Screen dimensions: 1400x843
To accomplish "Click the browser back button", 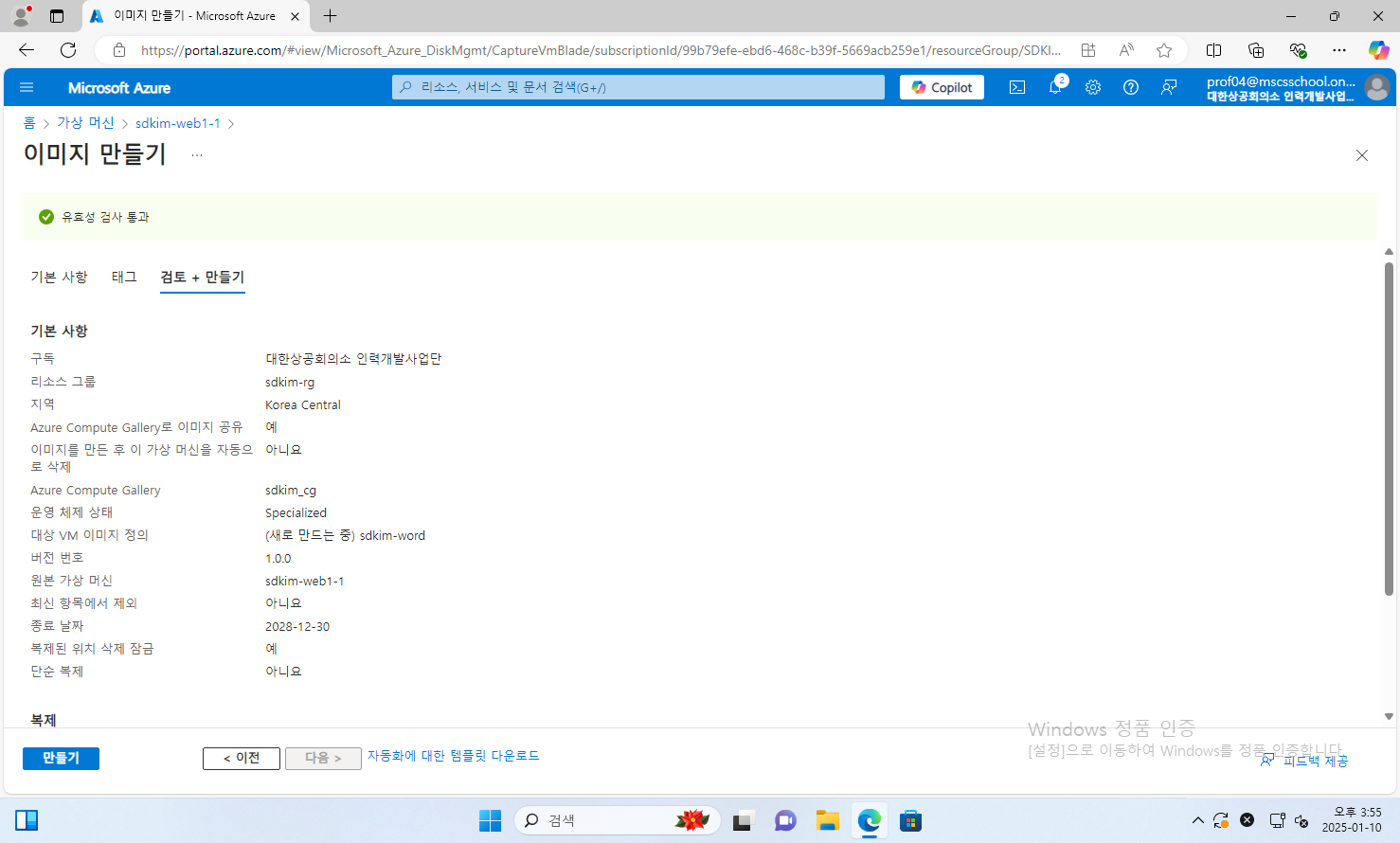I will tap(27, 50).
